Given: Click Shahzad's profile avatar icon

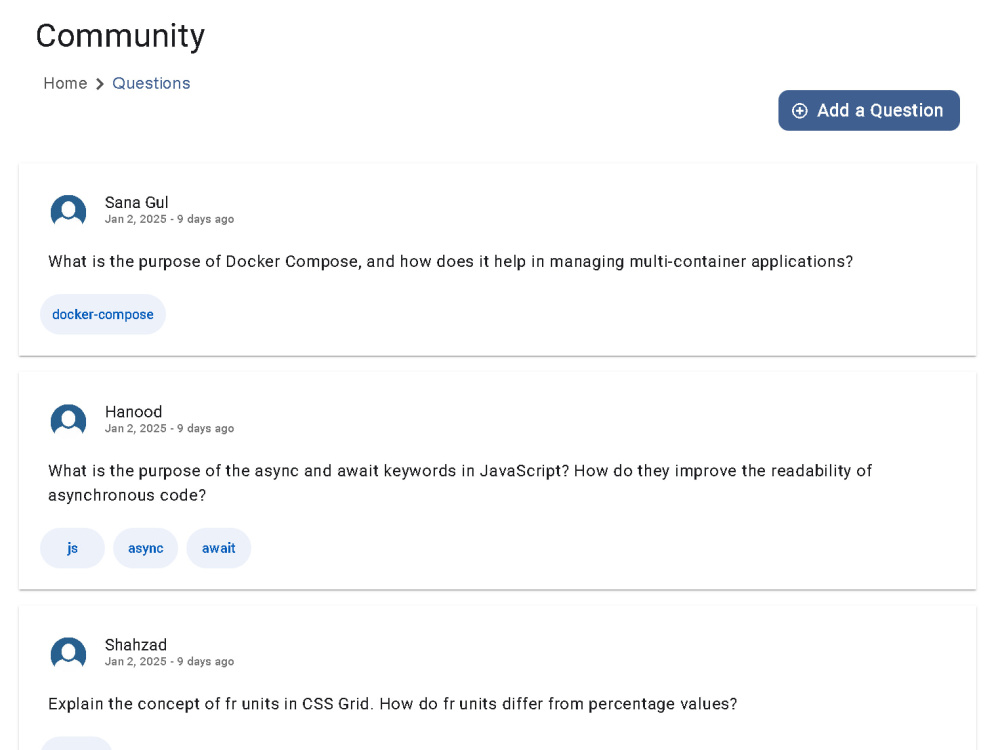Looking at the screenshot, I should point(68,652).
